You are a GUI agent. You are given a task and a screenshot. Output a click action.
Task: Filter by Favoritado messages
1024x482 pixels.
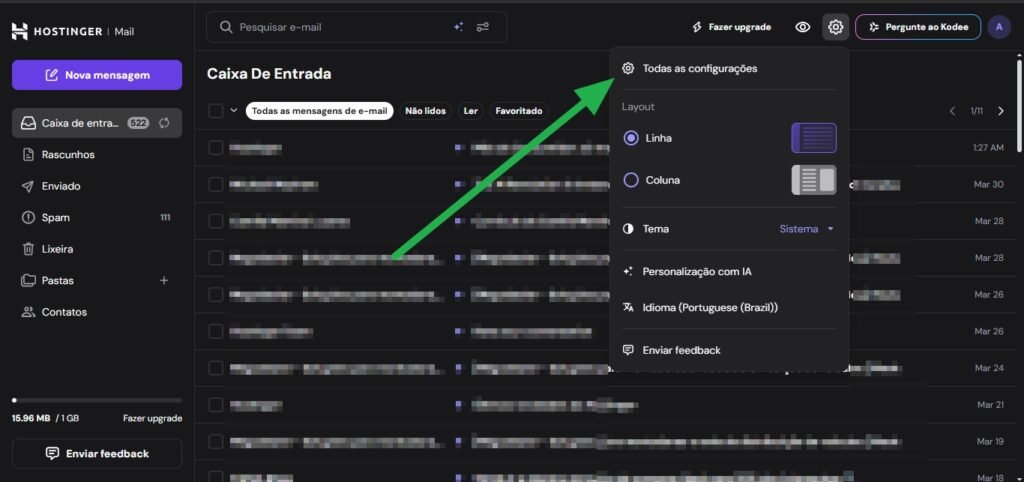(519, 111)
